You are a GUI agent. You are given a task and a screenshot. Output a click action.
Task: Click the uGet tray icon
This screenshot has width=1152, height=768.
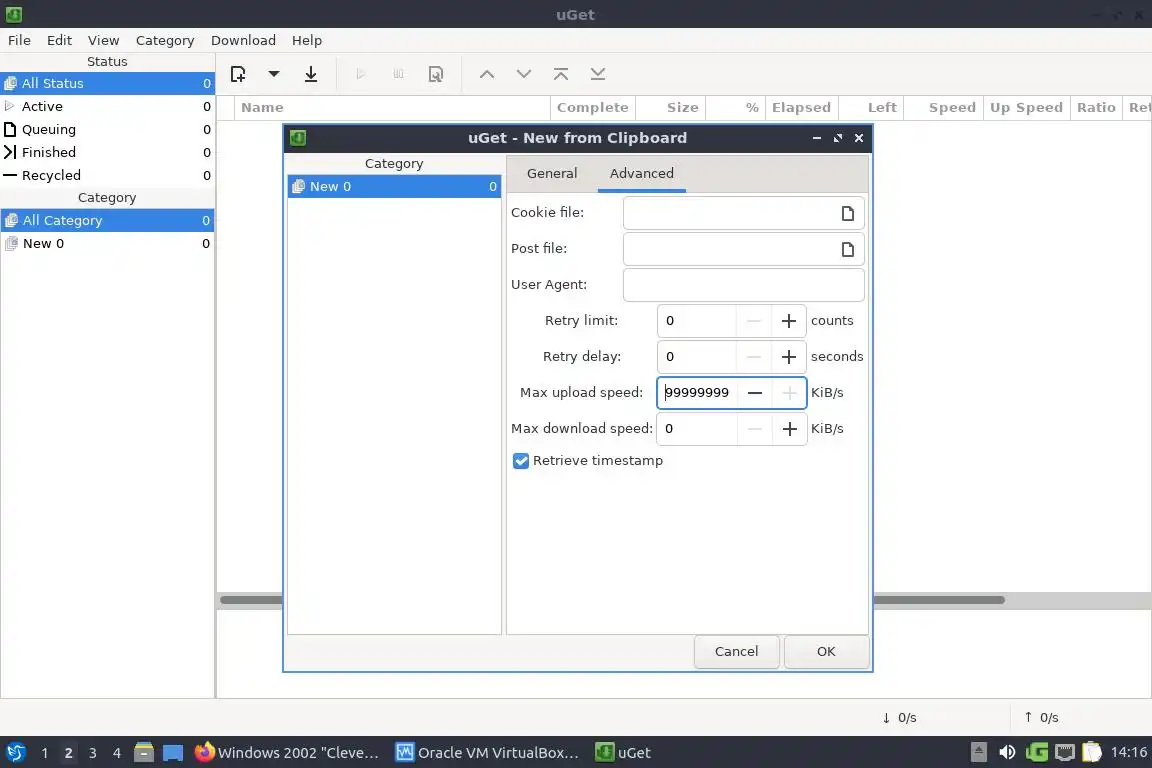pos(1037,753)
